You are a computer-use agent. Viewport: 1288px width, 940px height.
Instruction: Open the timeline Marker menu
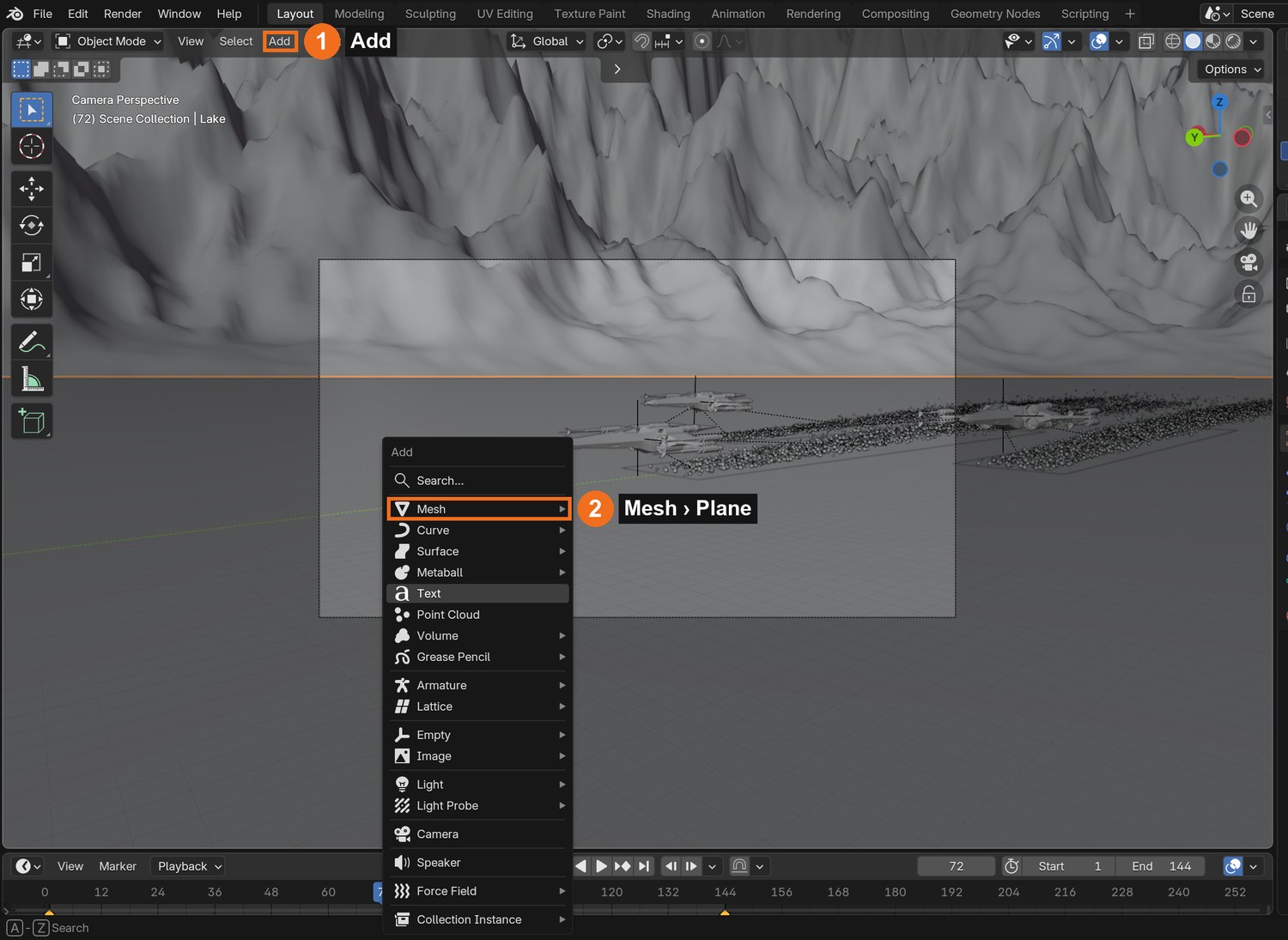pyautogui.click(x=118, y=866)
